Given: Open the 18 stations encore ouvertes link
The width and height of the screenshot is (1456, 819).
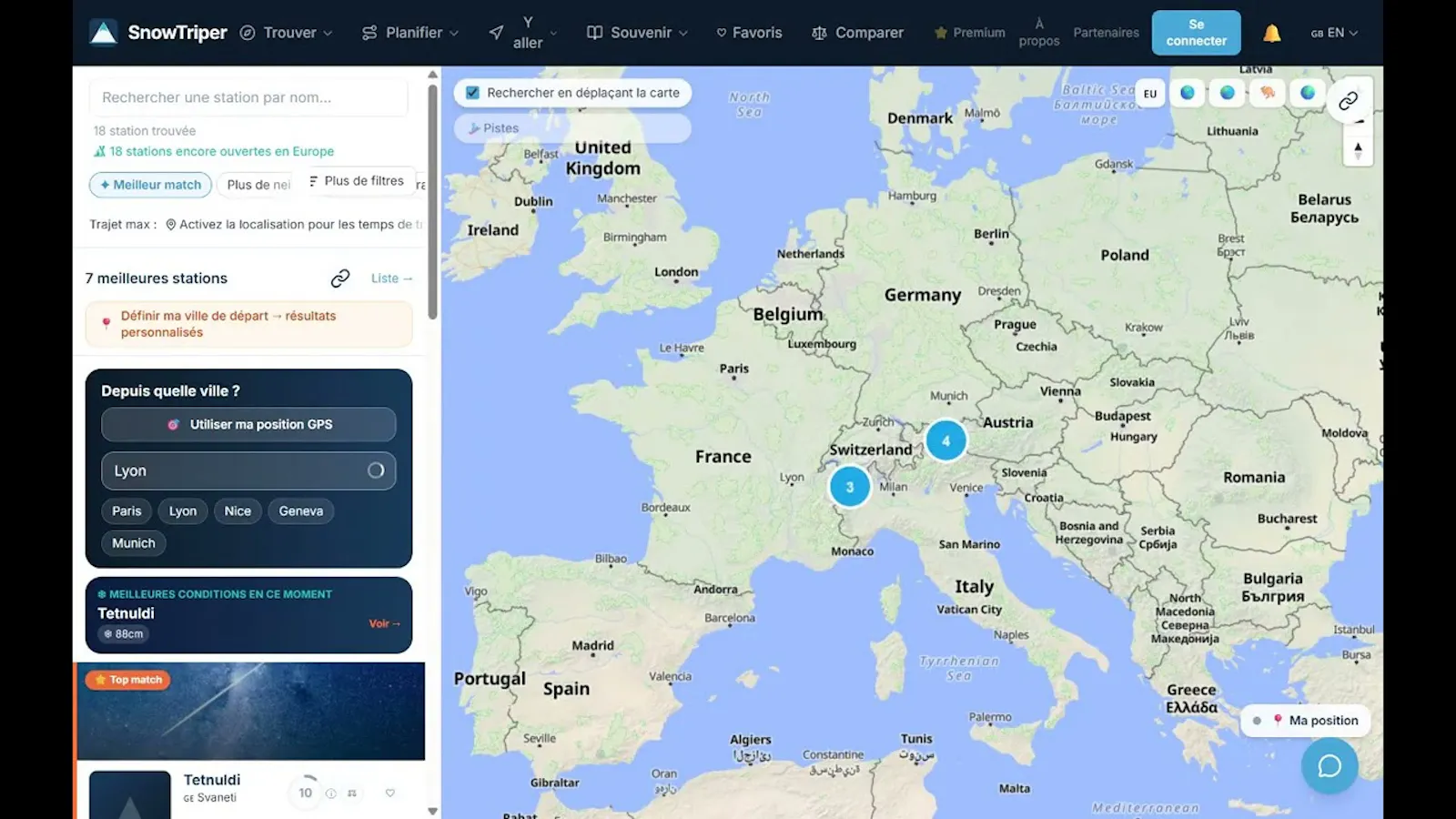Looking at the screenshot, I should coord(214,151).
